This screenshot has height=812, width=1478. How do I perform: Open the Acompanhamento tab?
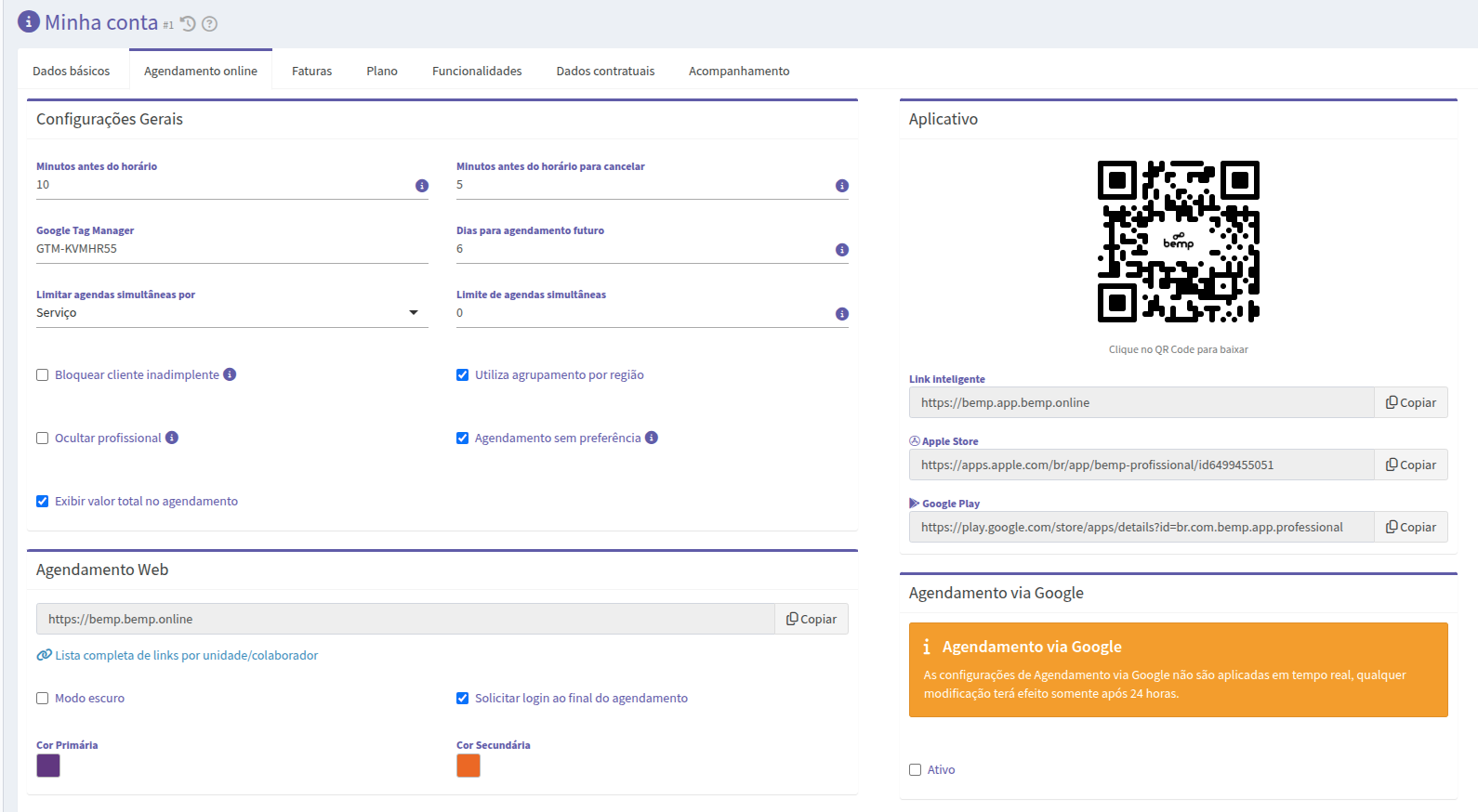pos(739,71)
